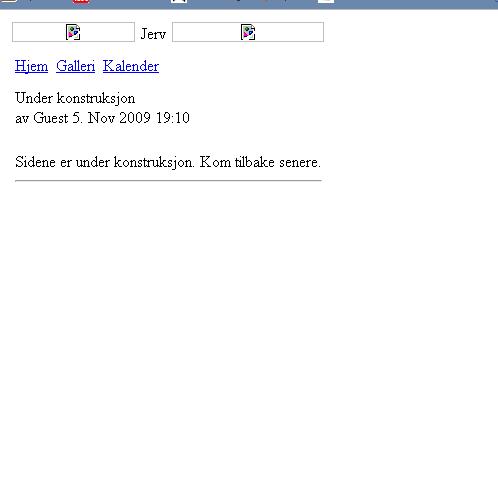Click white icon at right of blue bar
Image resolution: width=498 pixels, height=477 pixels.
pyautogui.click(x=326, y=1)
